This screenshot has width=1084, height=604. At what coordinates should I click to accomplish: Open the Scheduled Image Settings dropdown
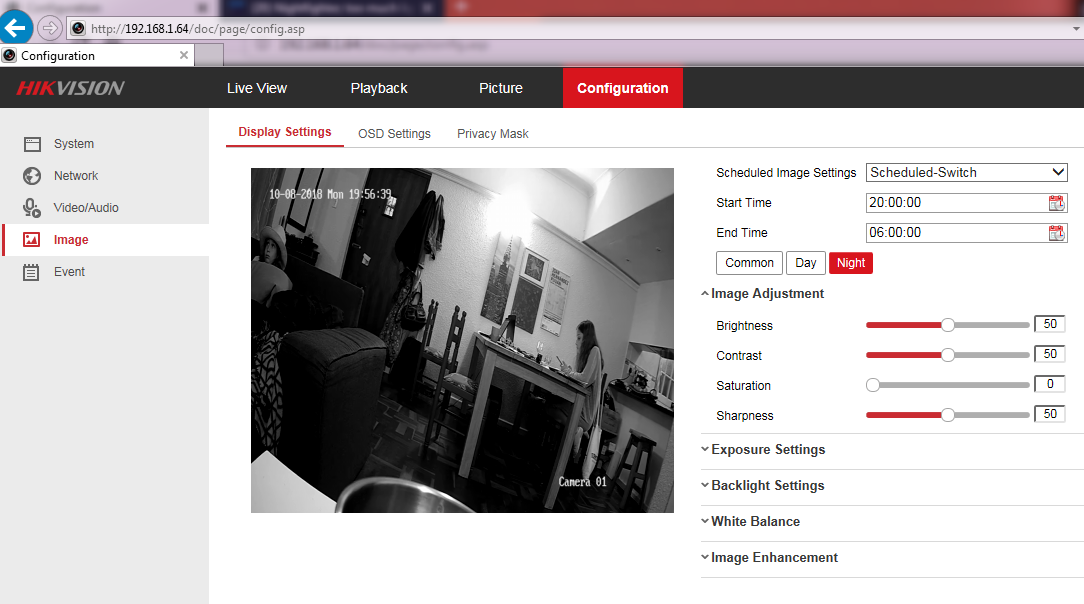click(x=966, y=173)
